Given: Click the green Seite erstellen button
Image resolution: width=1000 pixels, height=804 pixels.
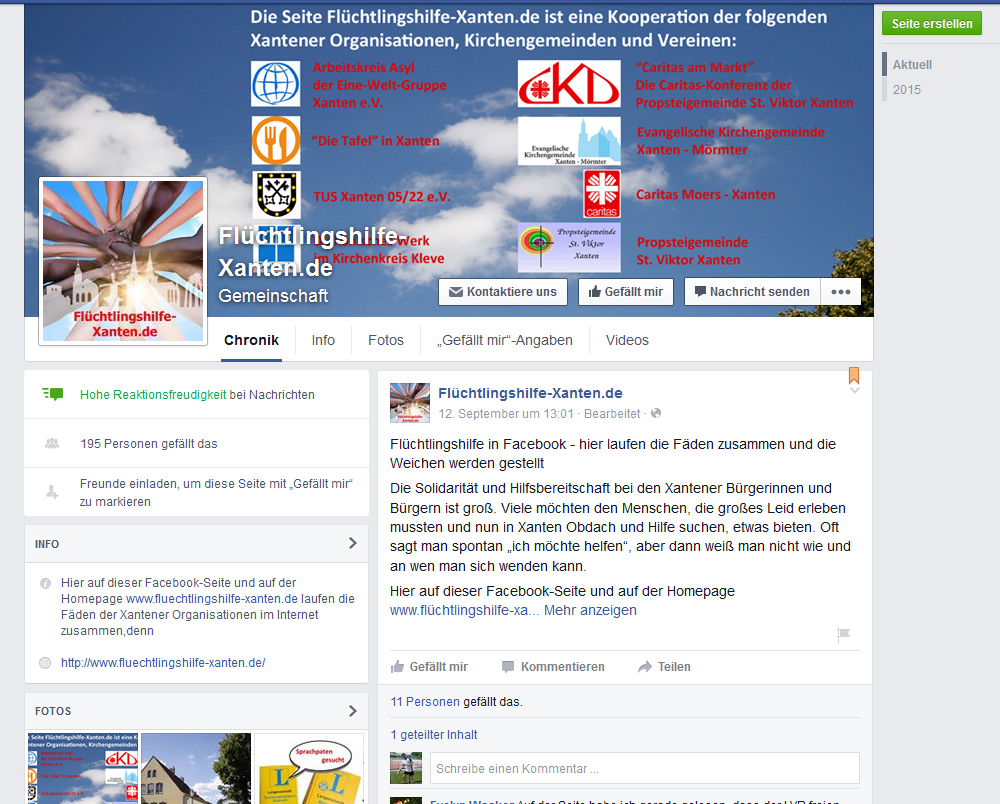Looking at the screenshot, I should coord(932,24).
